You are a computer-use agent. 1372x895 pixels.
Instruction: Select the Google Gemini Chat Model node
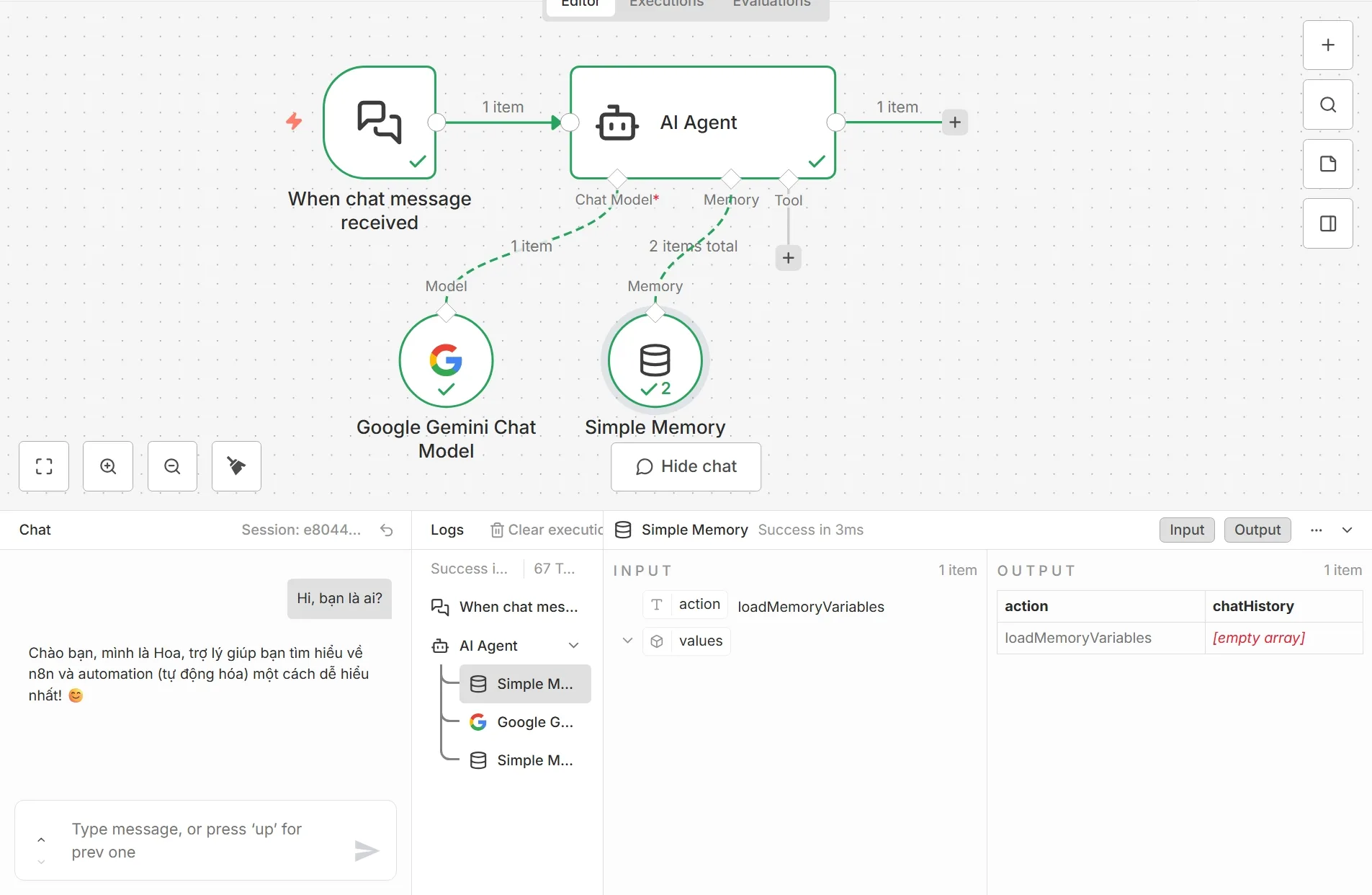tap(446, 360)
